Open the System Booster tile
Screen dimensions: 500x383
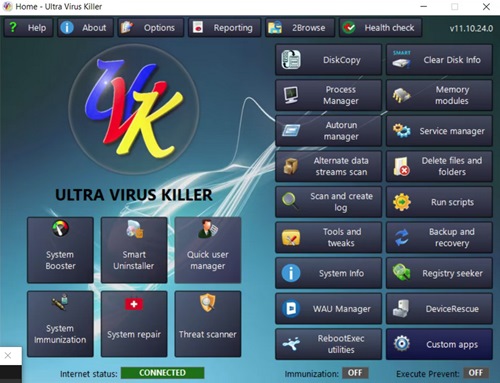coord(60,250)
